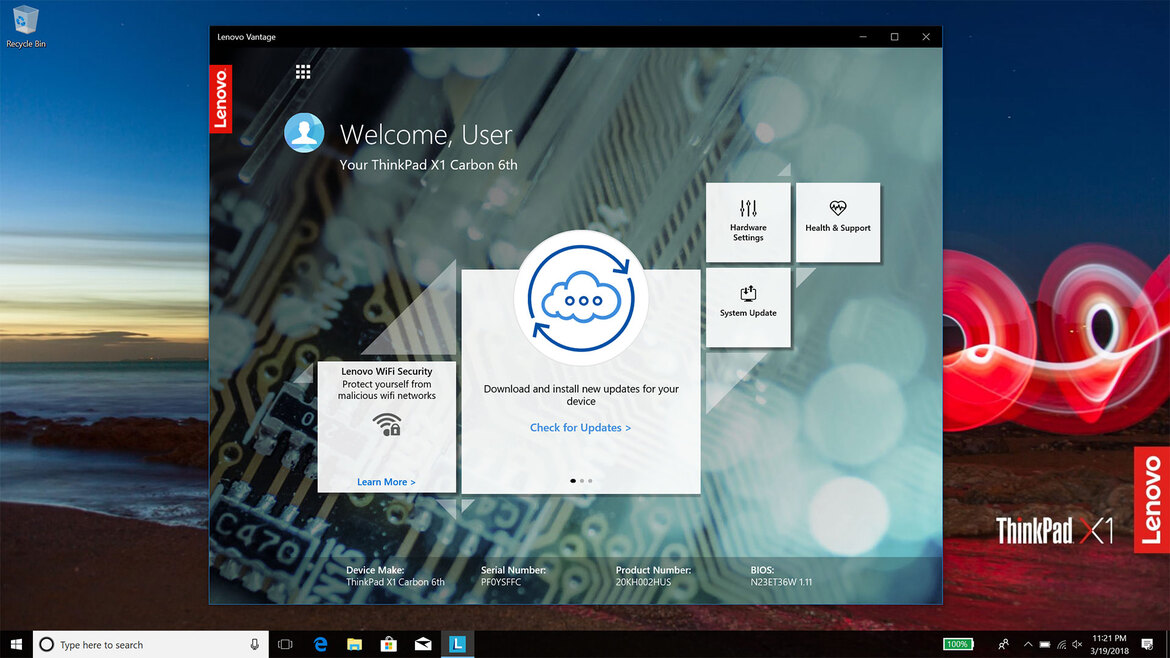Click the red Lenovo logo in the app

point(221,98)
